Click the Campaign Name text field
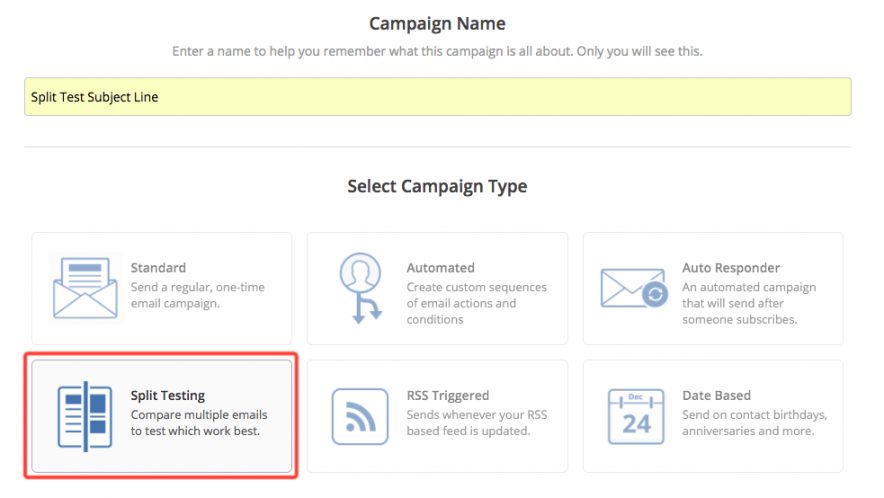Viewport: 884px width, 498px height. [437, 97]
